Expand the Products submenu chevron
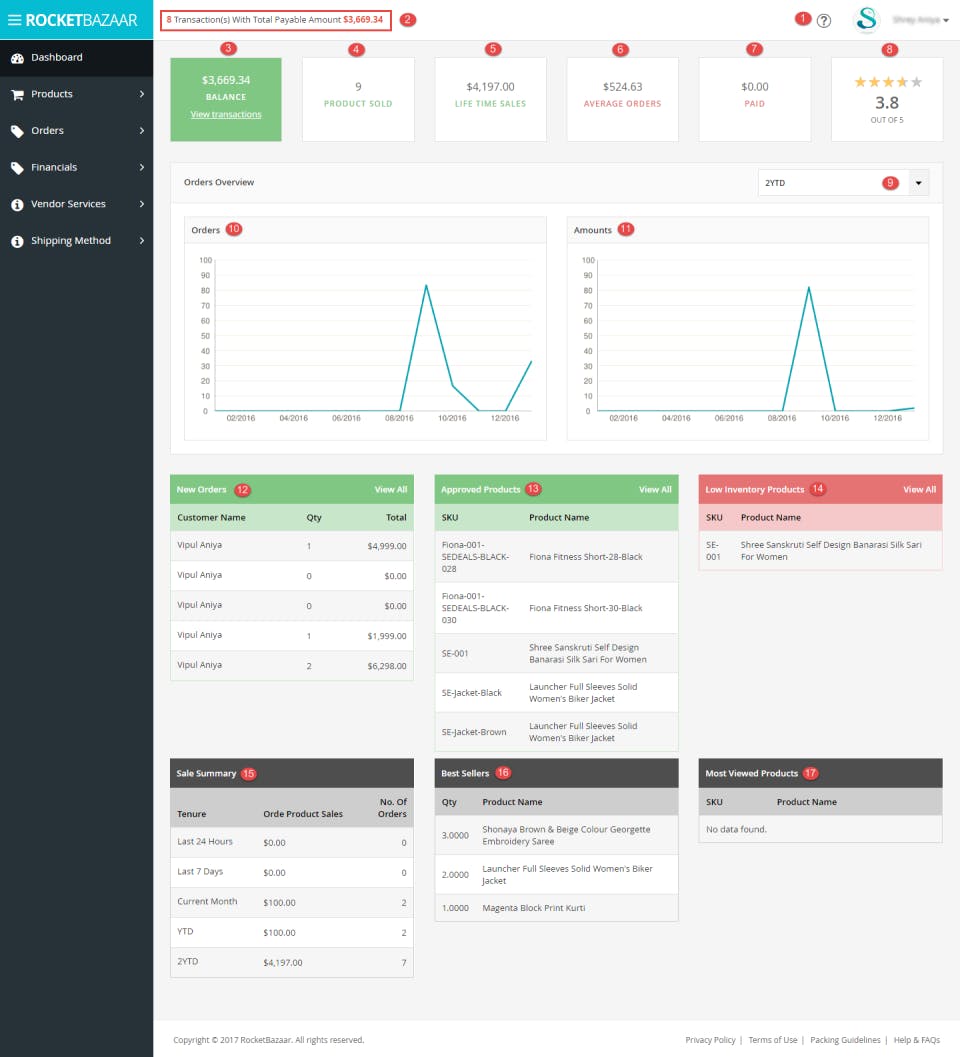This screenshot has width=960, height=1057. 142,94
